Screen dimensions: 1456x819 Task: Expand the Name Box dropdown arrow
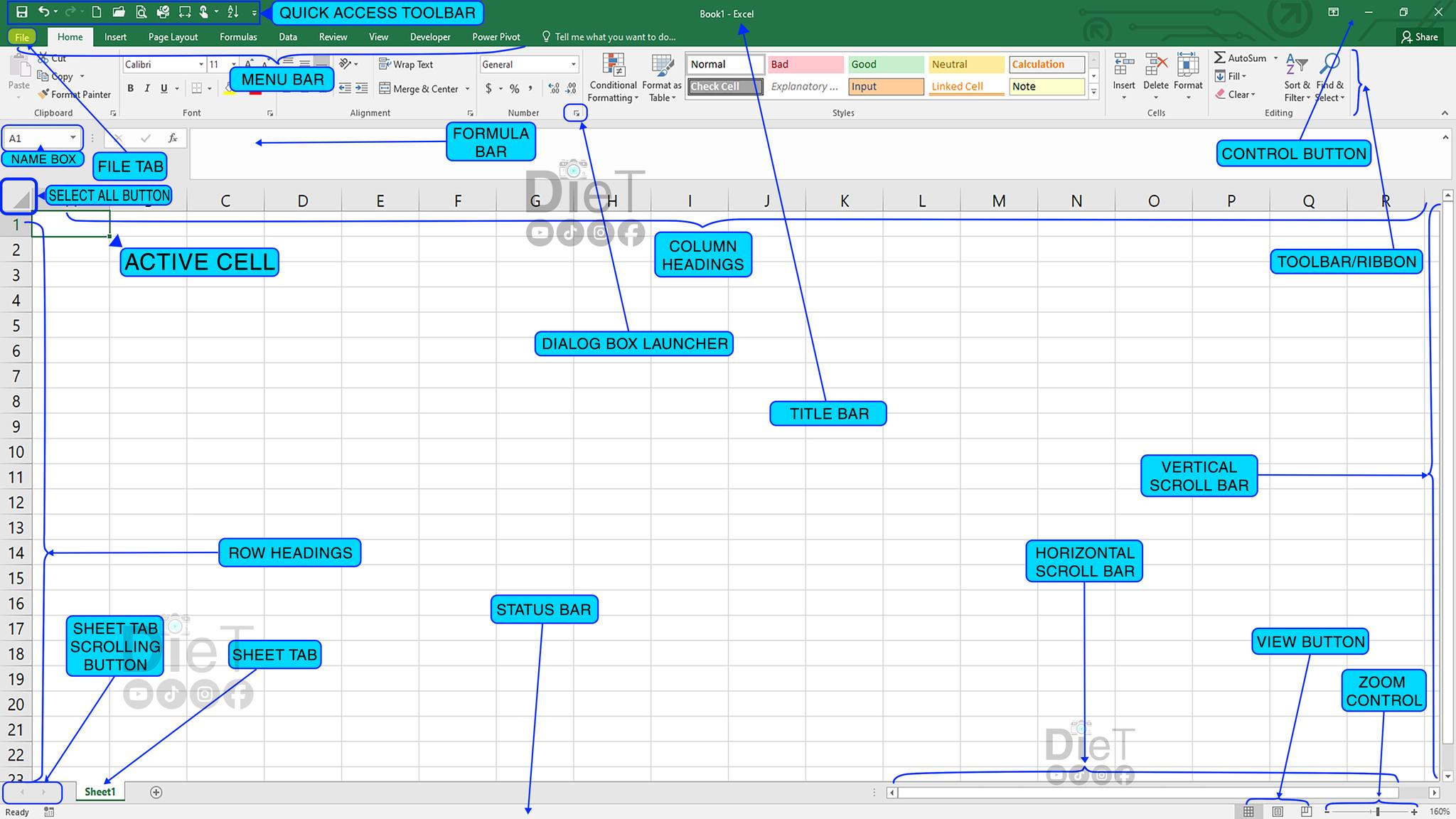point(73,138)
